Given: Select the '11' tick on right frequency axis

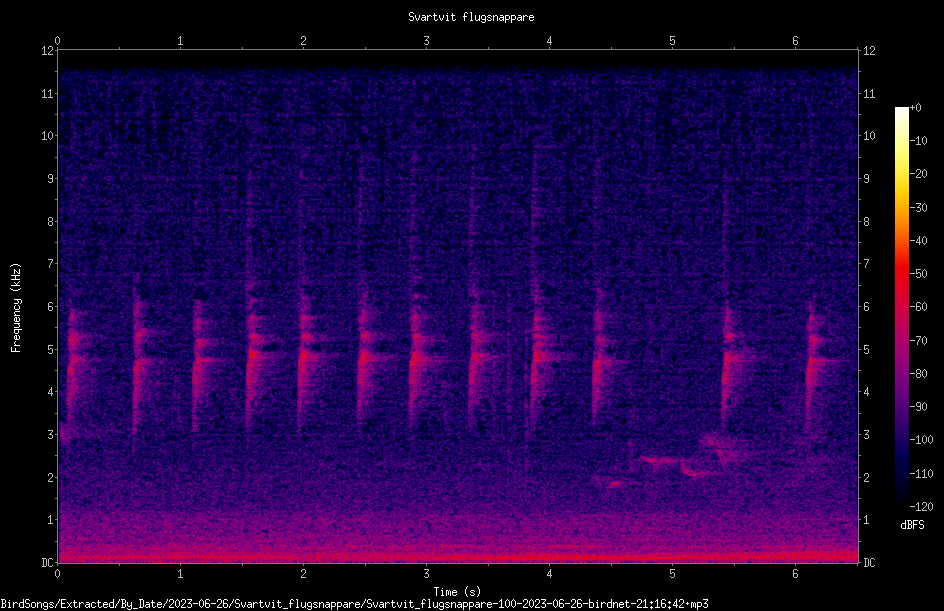Looking at the screenshot, I should click(869, 94).
